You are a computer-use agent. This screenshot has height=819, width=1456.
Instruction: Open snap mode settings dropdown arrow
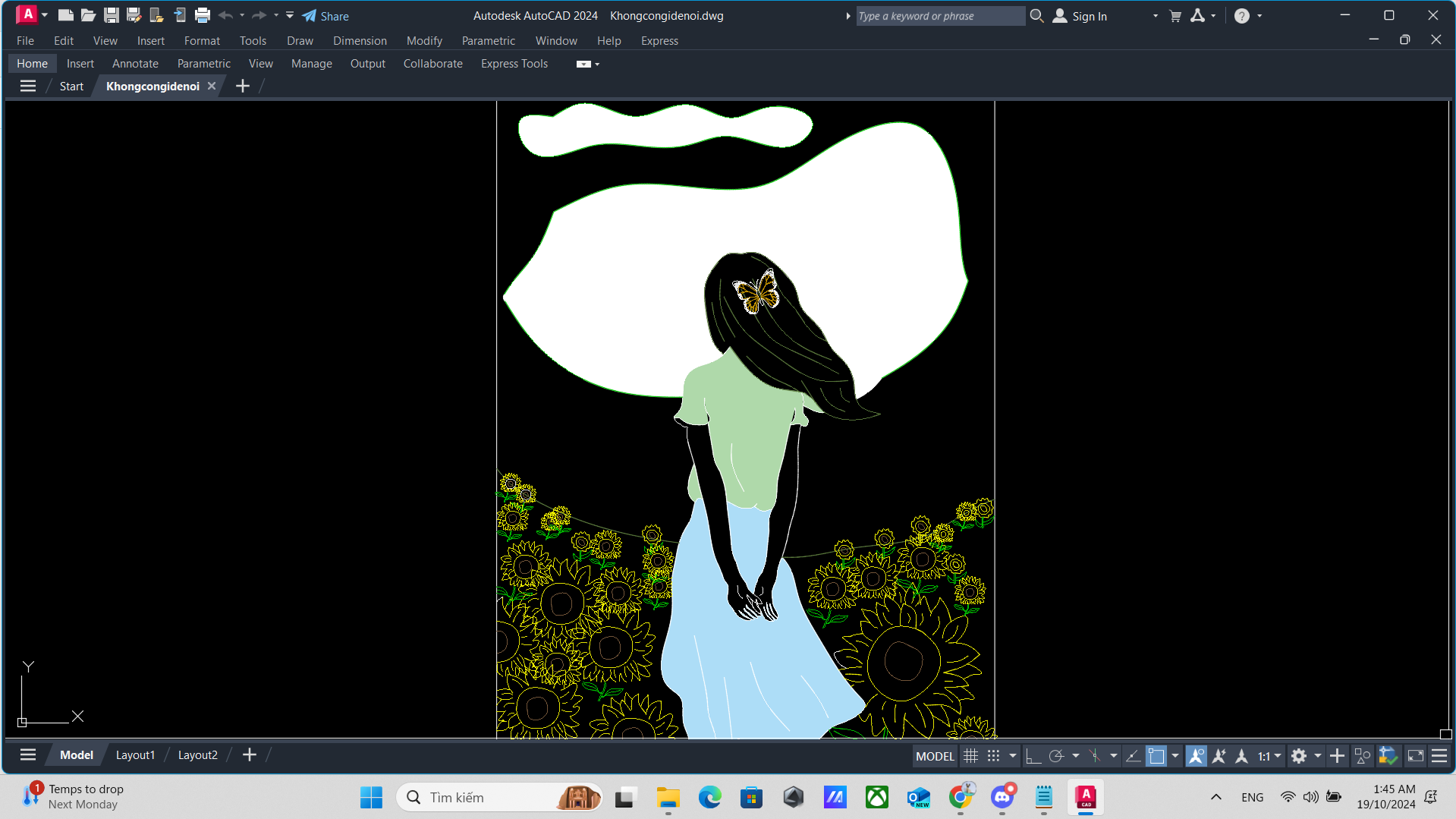tap(1012, 756)
